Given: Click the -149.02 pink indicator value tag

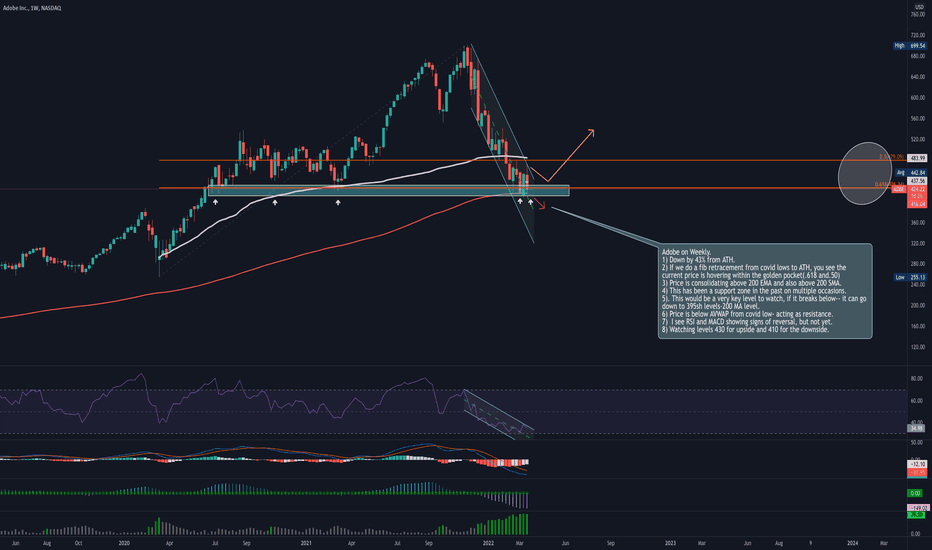Looking at the screenshot, I should pos(917,508).
